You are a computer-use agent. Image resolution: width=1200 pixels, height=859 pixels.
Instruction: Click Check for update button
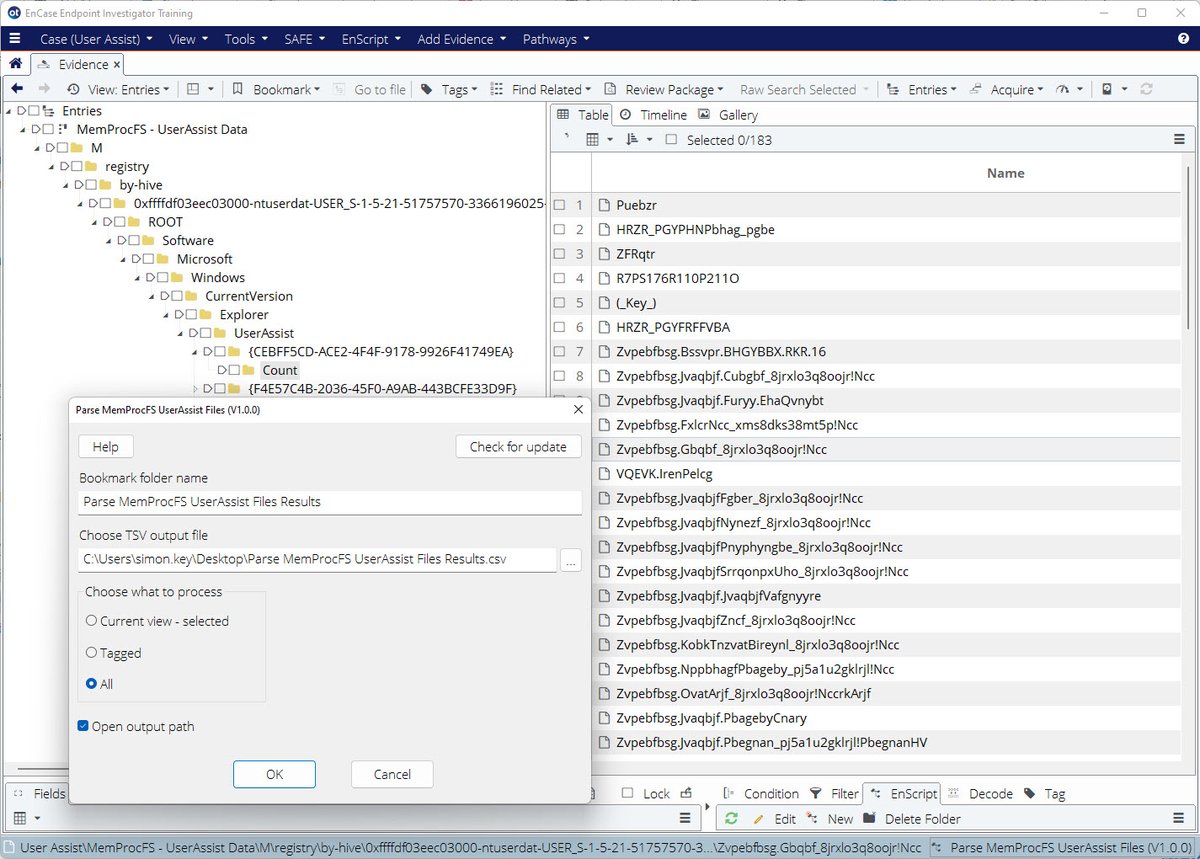[x=518, y=447]
